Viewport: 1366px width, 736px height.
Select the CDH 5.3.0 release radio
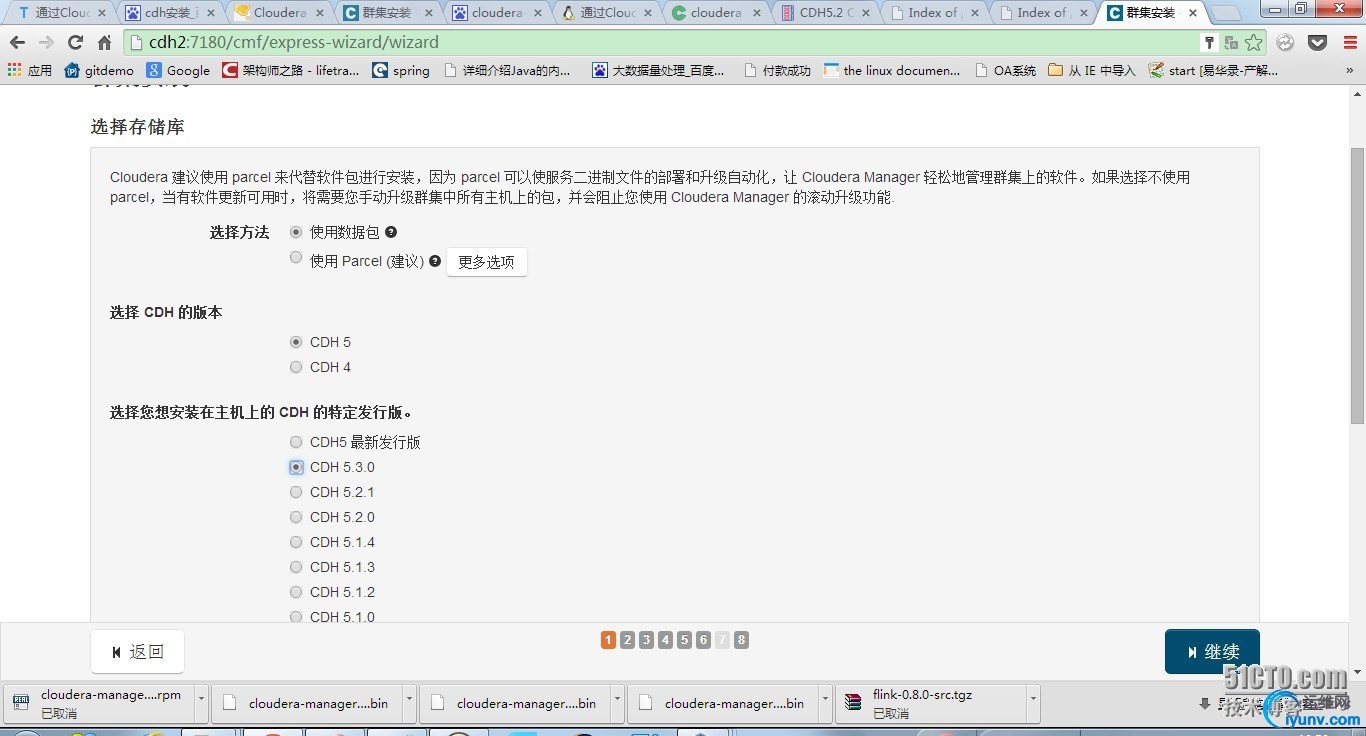tap(296, 467)
